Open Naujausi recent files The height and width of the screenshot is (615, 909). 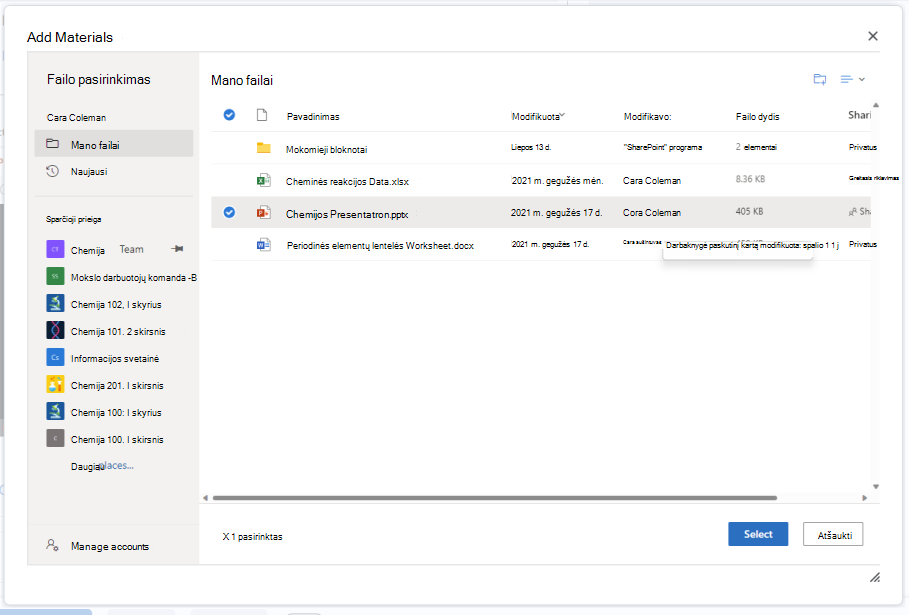[x=89, y=172]
